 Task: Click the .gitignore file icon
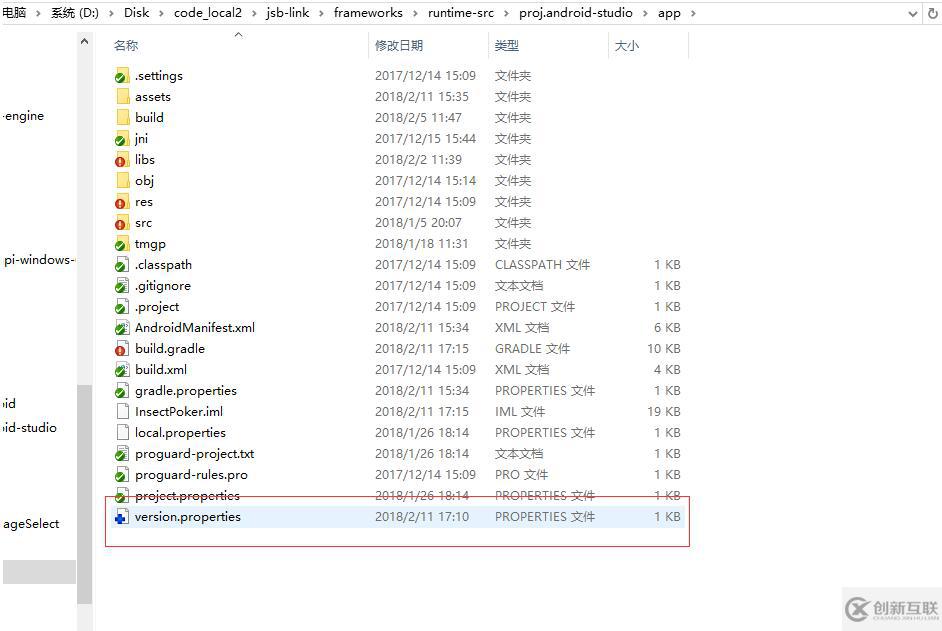click(122, 286)
